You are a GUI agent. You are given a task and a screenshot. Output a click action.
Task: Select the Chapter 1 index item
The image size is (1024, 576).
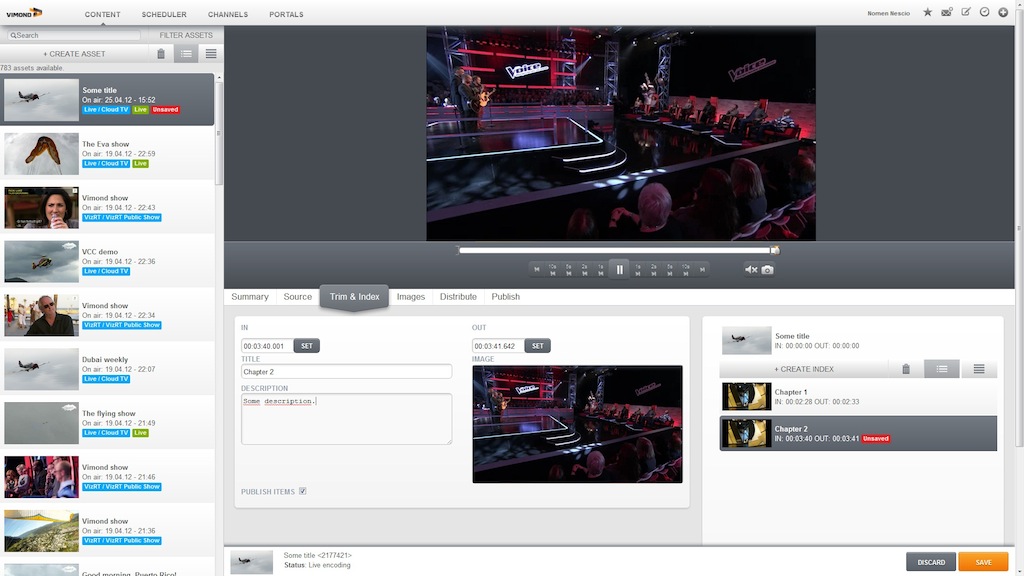tap(858, 396)
